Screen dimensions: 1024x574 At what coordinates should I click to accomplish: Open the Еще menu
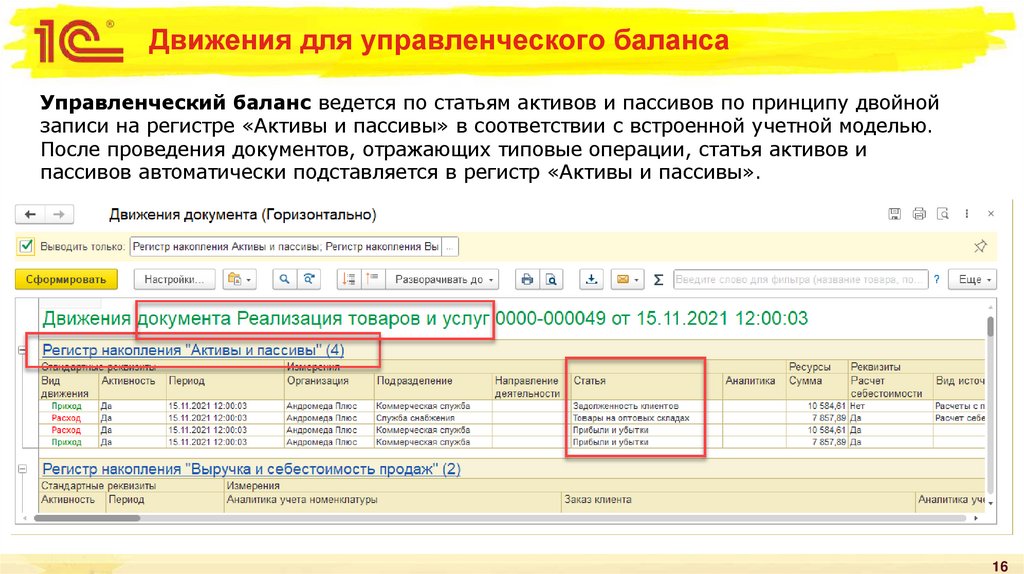973,279
